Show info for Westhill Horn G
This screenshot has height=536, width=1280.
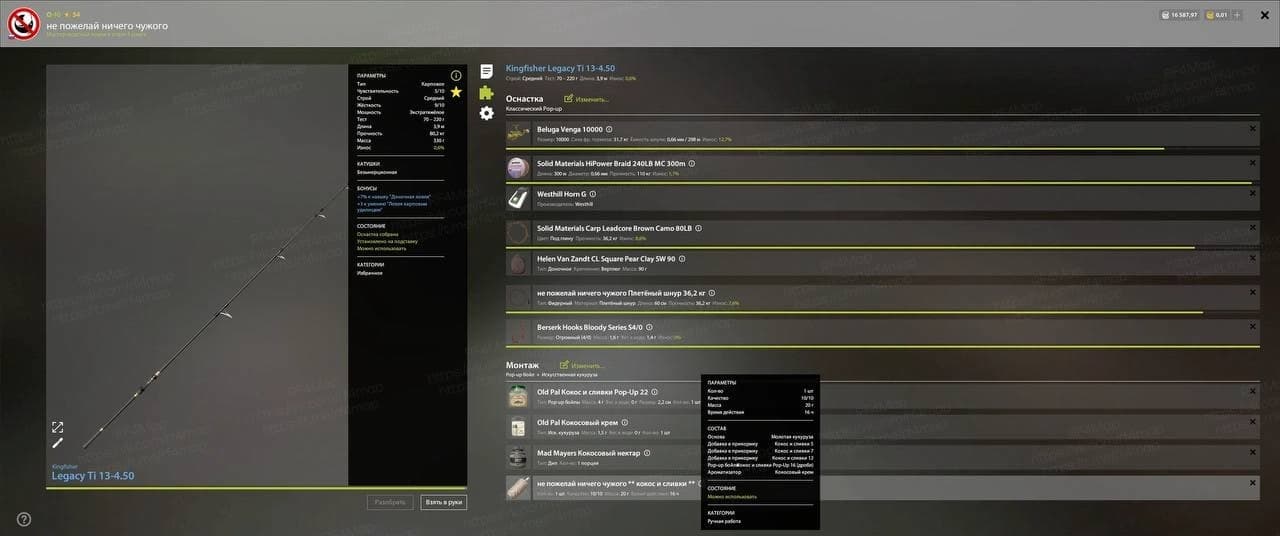pyautogui.click(x=592, y=194)
